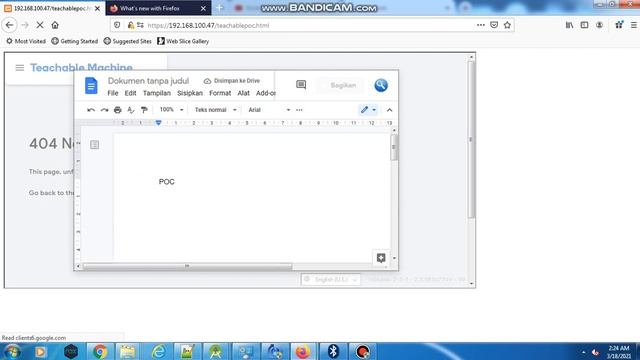
Task: Open Firefox page actions menu
Action: pos(481,25)
